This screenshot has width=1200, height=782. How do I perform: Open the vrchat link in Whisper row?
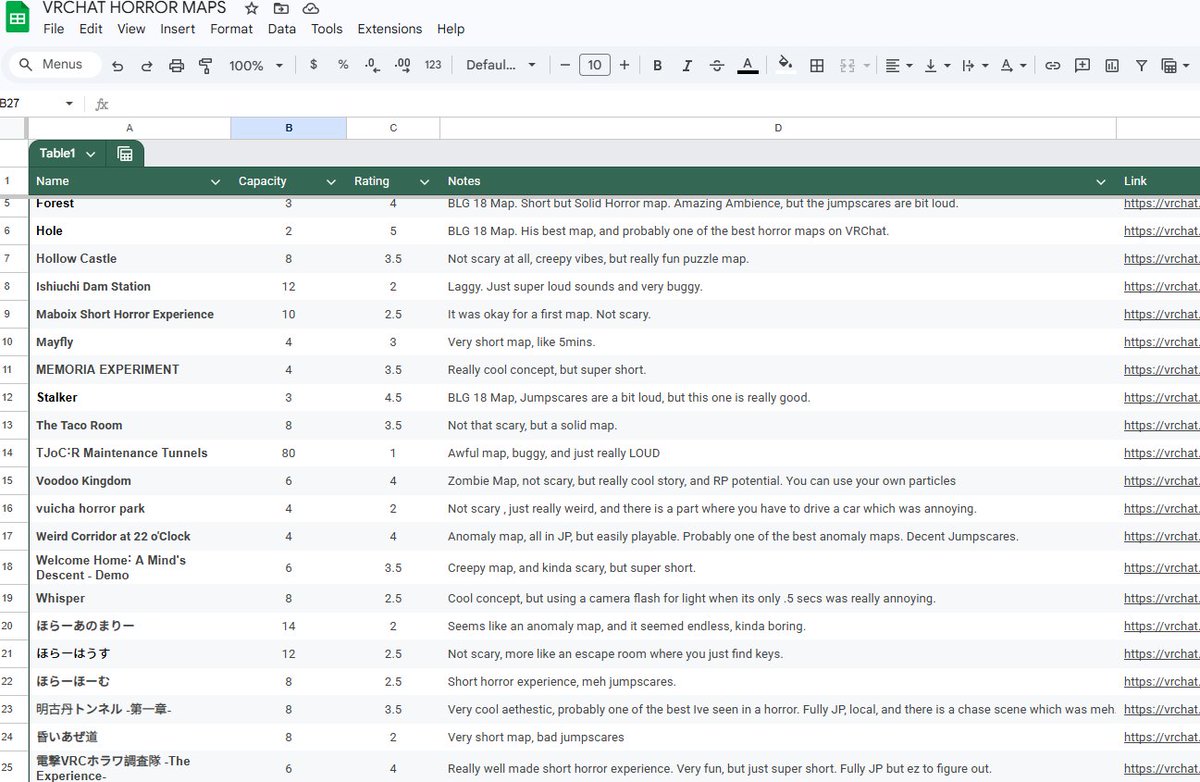click(x=1161, y=599)
